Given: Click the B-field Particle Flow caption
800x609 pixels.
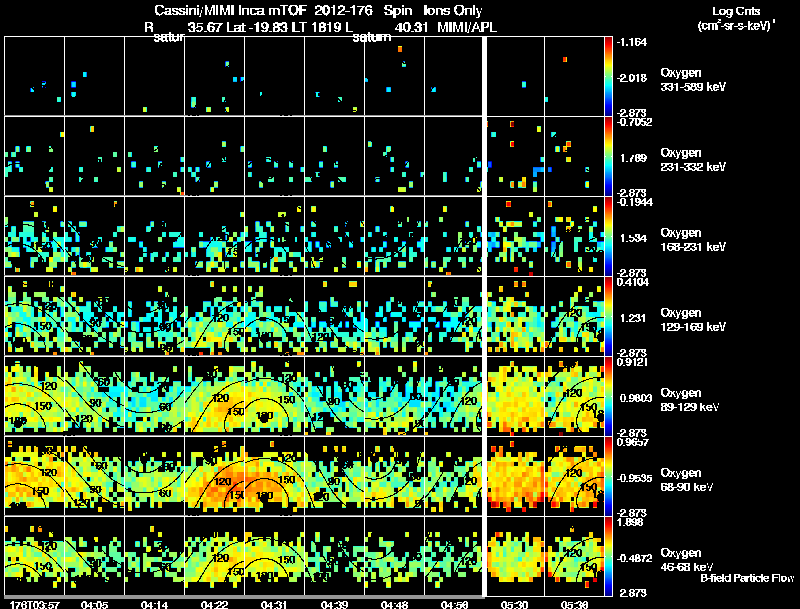Looking at the screenshot, I should (747, 578).
